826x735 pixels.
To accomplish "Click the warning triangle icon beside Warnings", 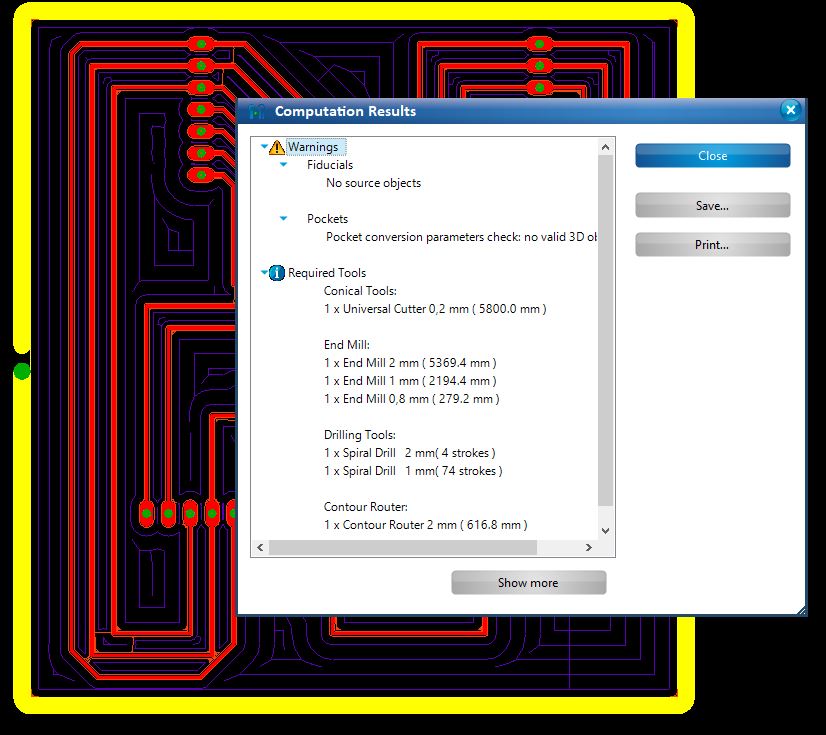I will tap(277, 148).
